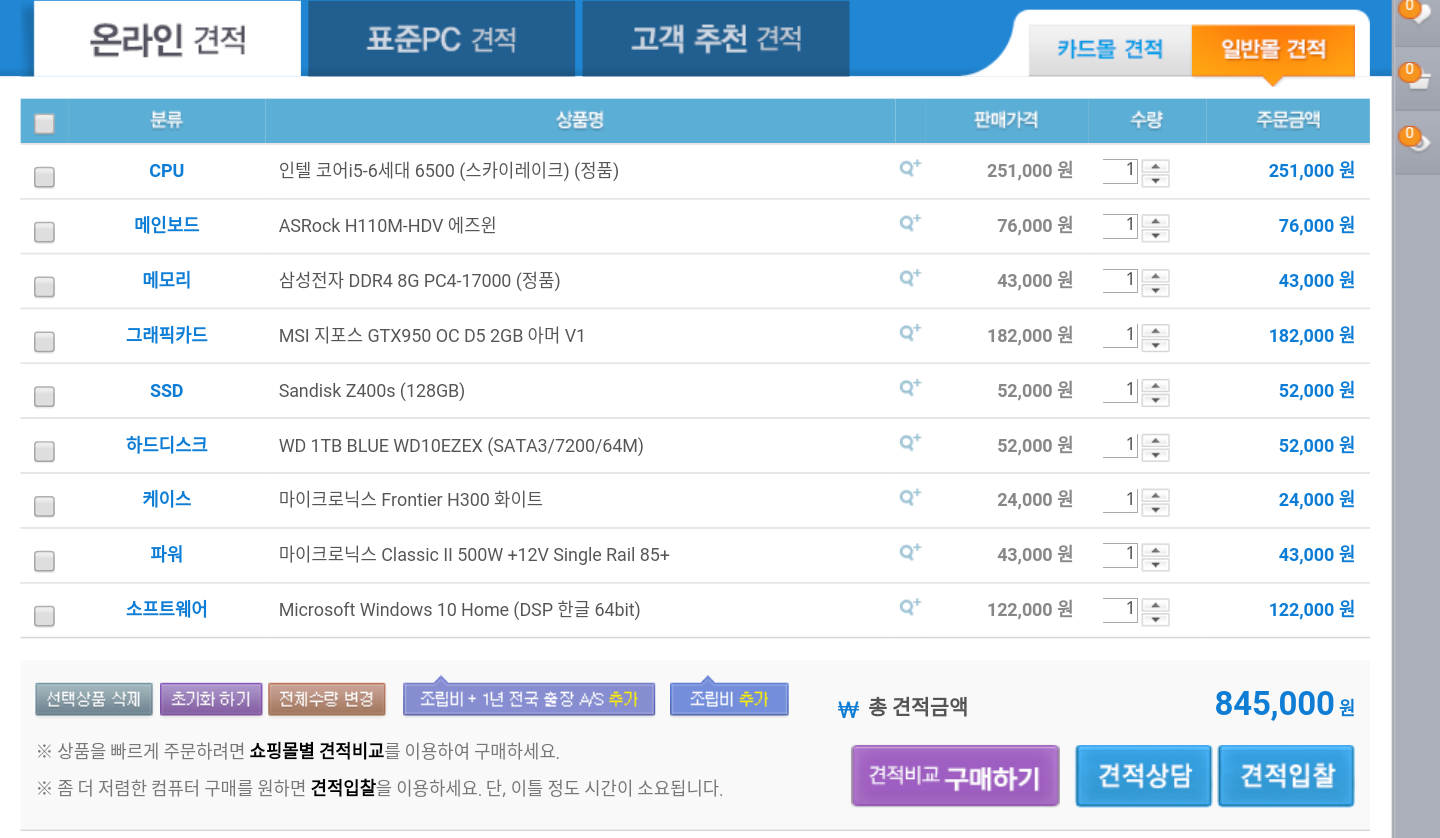
Task: Tick the 소프트웨어 row checkbox
Action: [x=44, y=616]
